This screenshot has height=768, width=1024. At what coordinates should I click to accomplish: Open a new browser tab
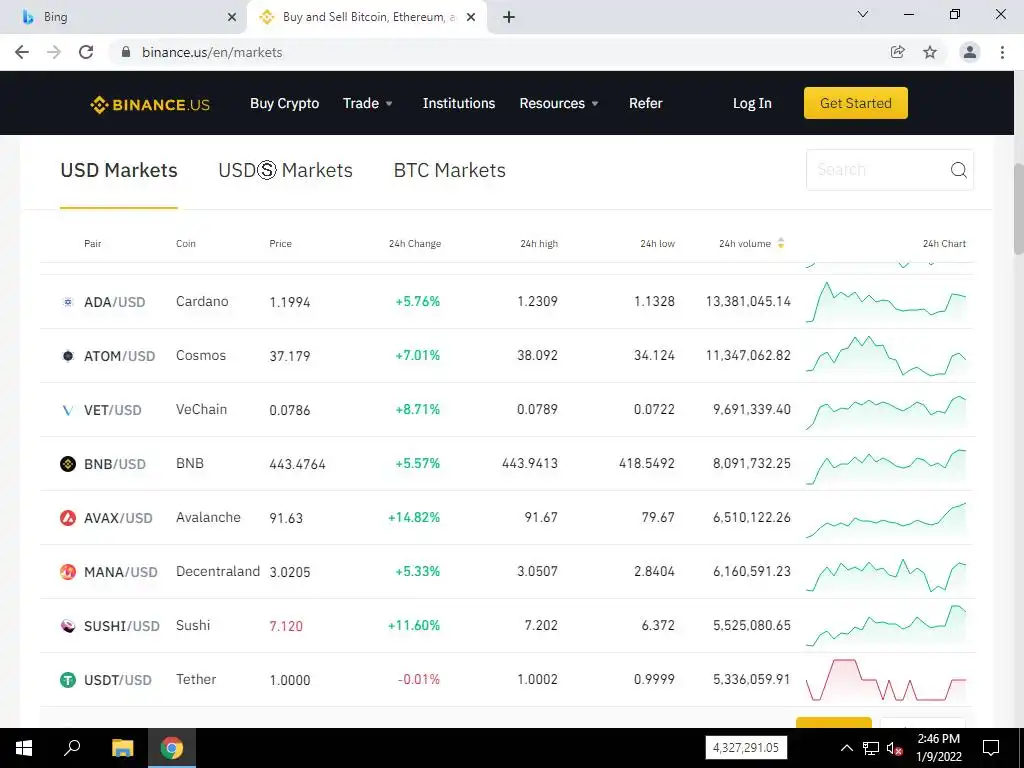[x=509, y=17]
